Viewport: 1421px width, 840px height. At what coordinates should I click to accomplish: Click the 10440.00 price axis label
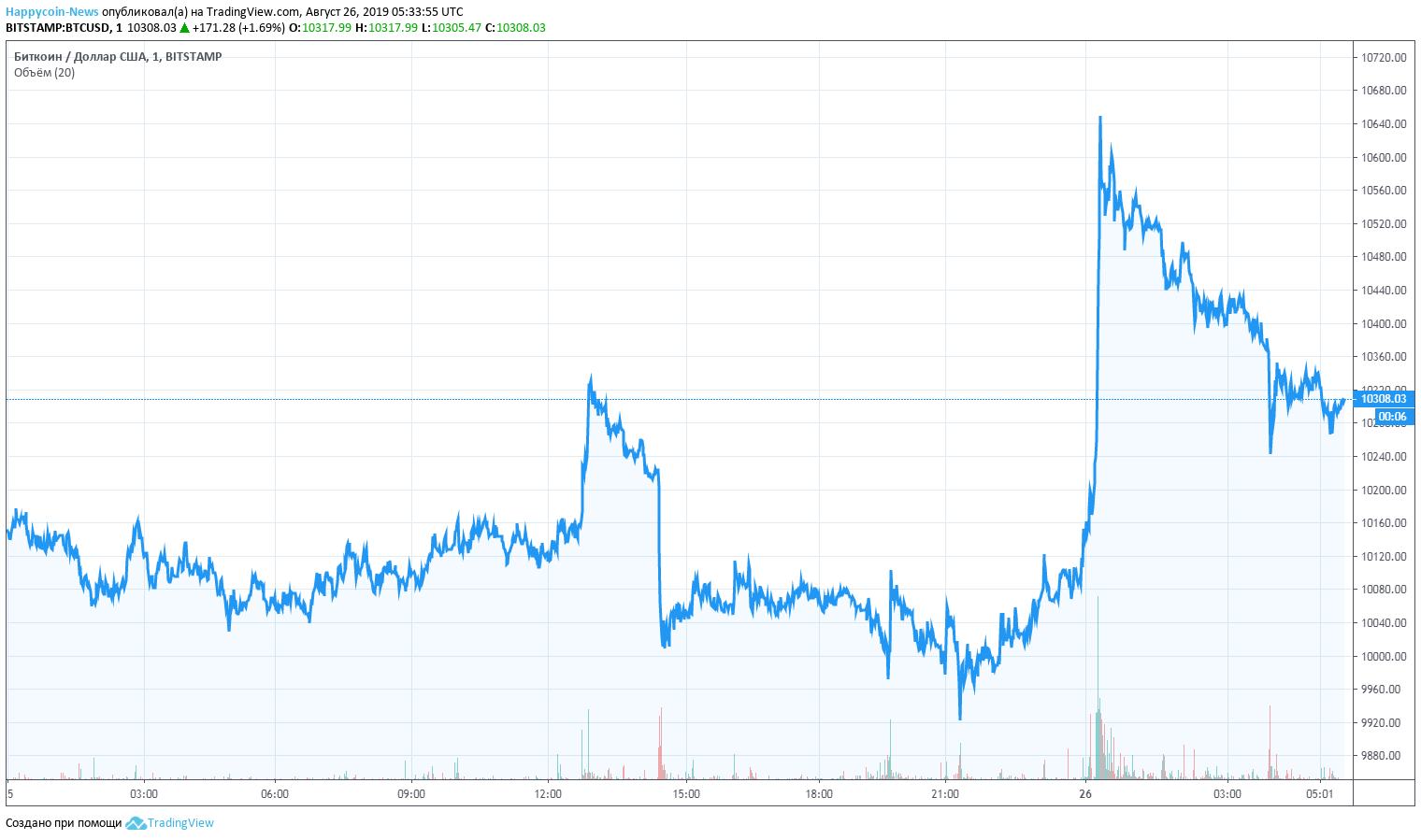1384,291
